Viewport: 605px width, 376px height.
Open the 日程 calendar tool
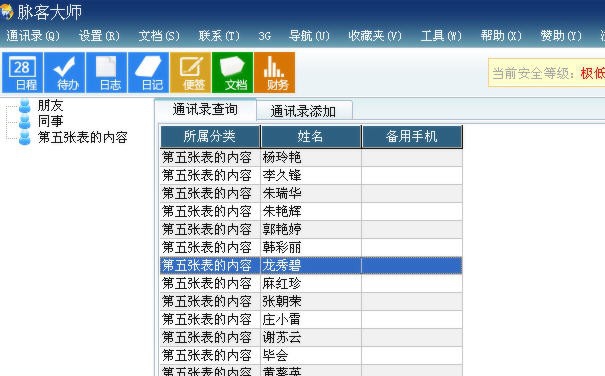point(22,73)
